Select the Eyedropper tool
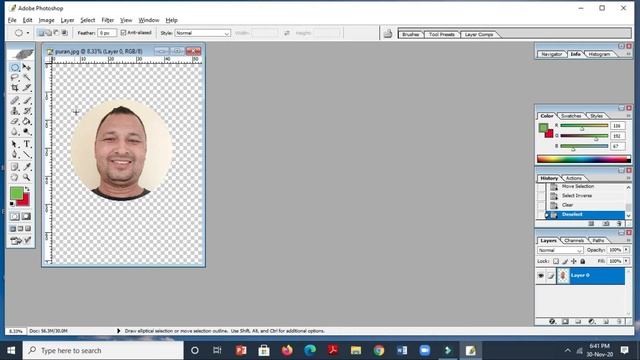Viewport: 640px width, 360px height. [x=27, y=167]
